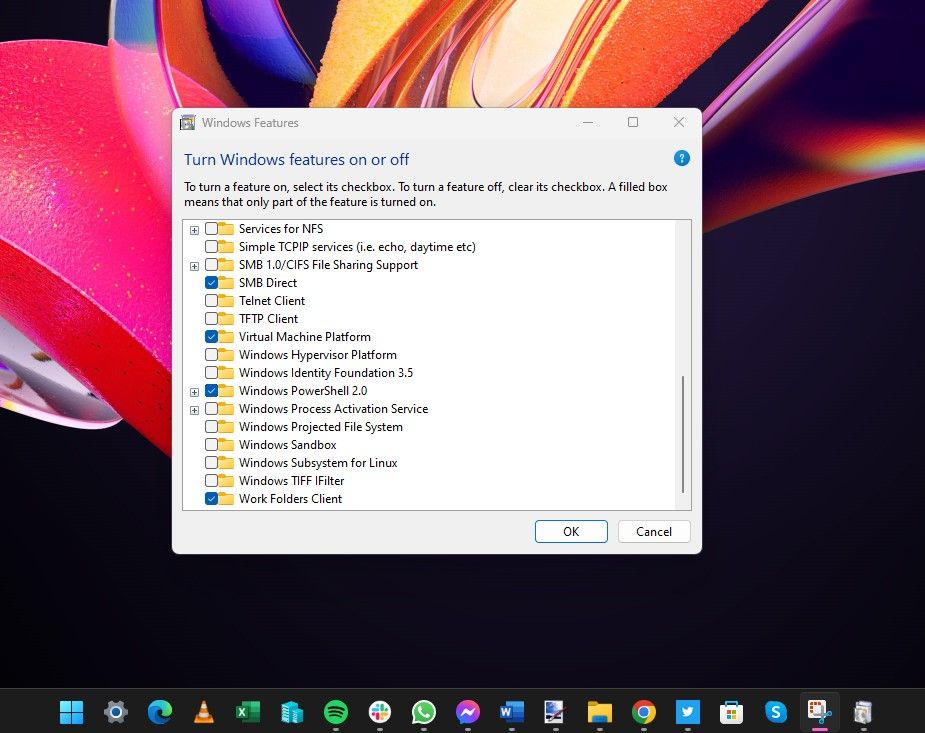Click OK to apply feature changes

[571, 531]
